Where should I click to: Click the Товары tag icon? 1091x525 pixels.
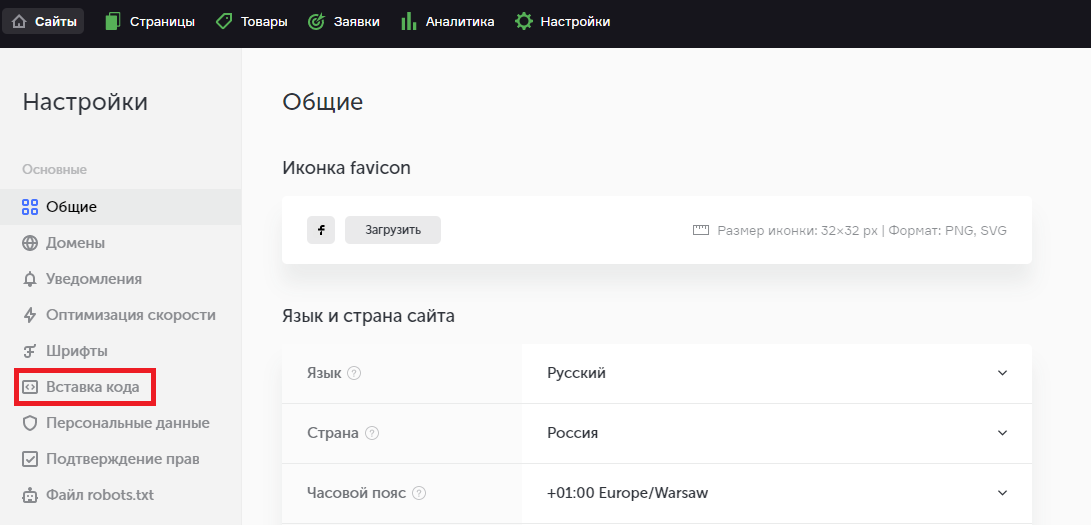224,22
